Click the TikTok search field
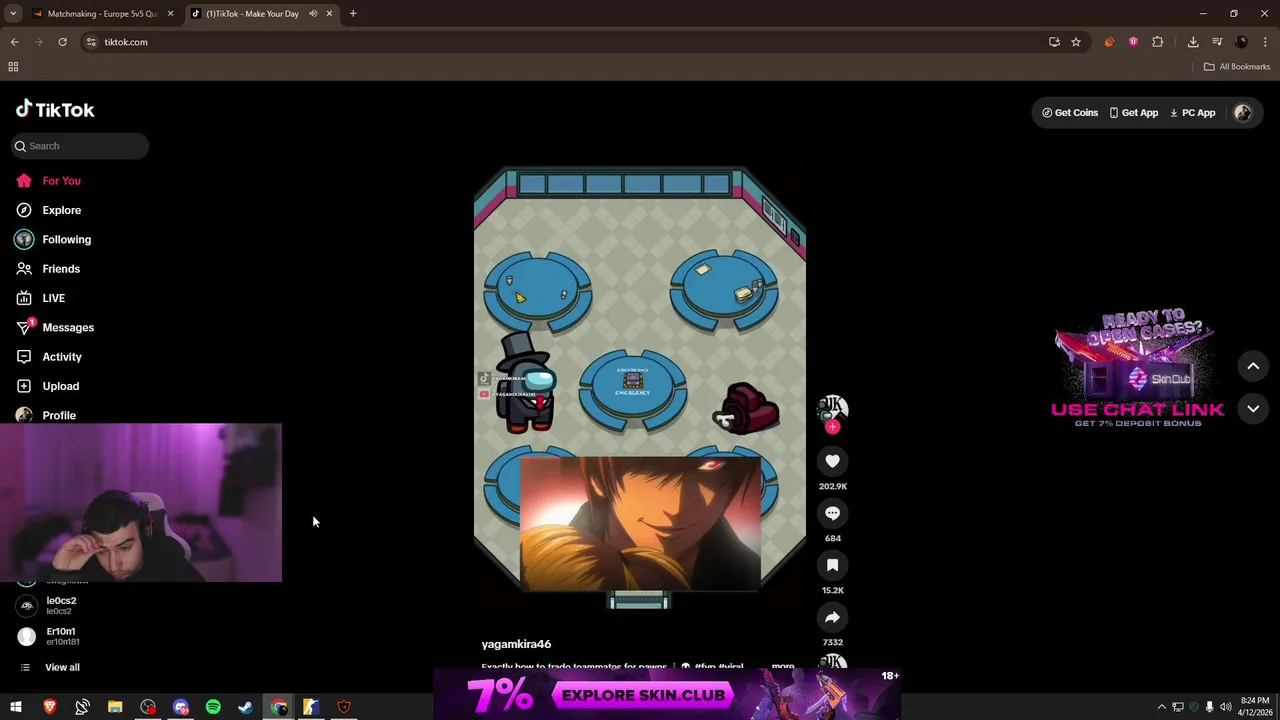 pyautogui.click(x=80, y=146)
